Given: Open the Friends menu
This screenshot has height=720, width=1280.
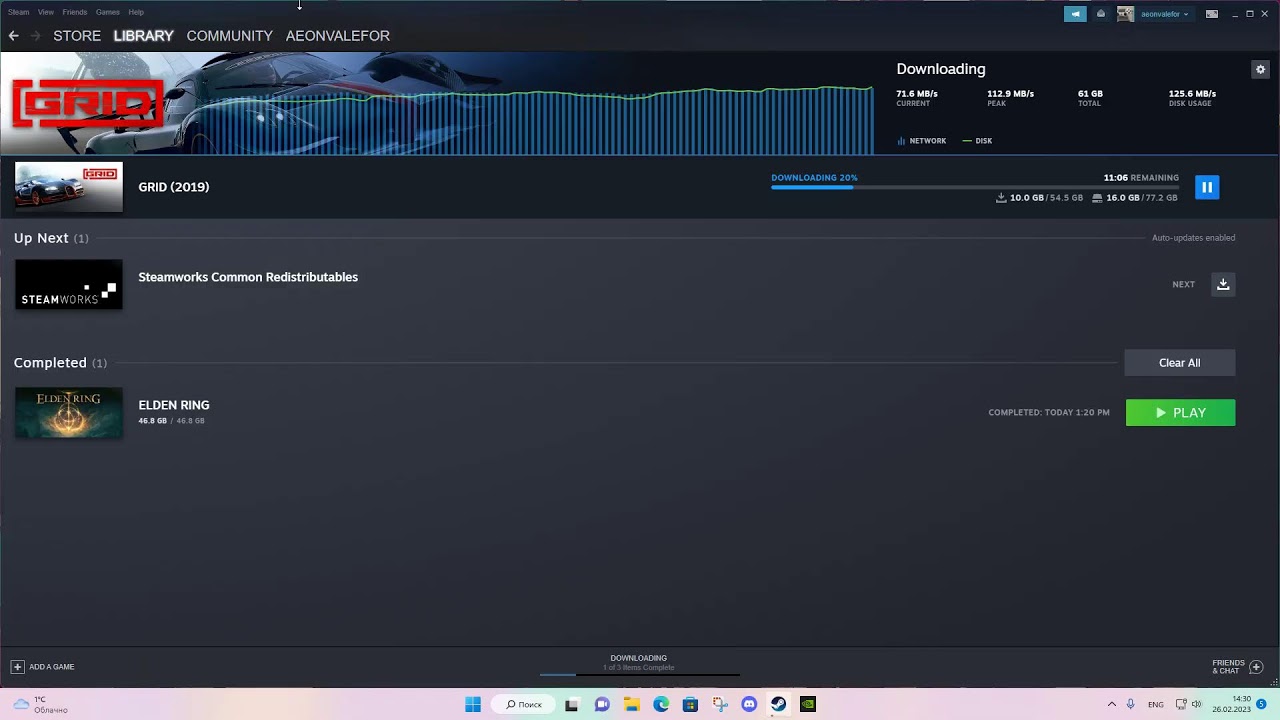Looking at the screenshot, I should pos(75,12).
